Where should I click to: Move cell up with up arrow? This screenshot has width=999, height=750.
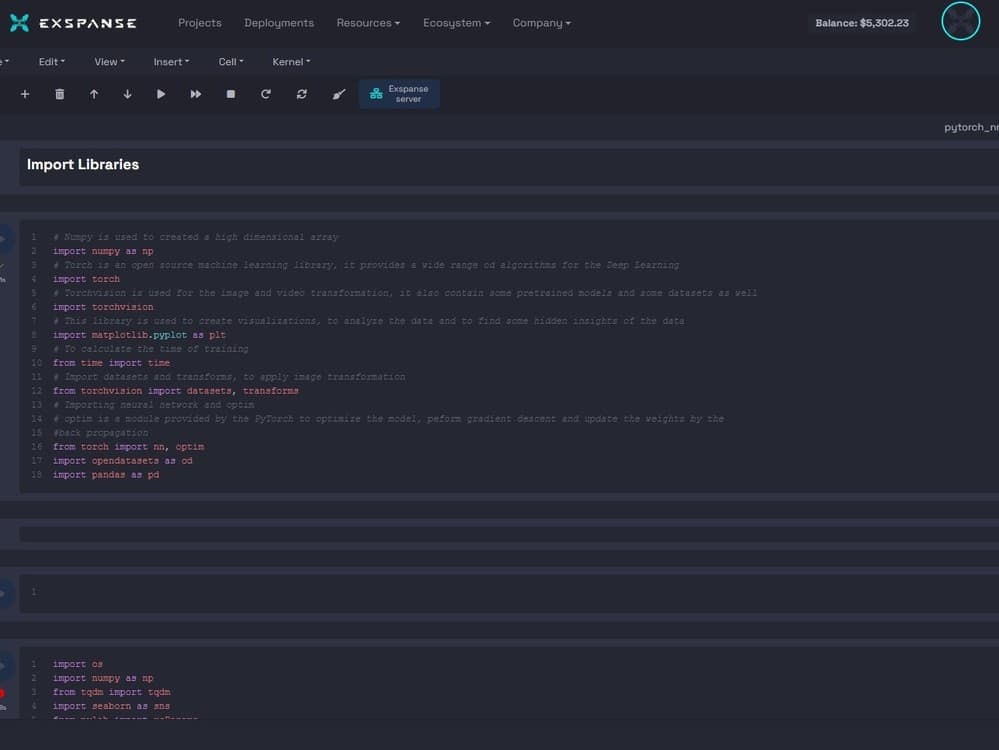(94, 94)
